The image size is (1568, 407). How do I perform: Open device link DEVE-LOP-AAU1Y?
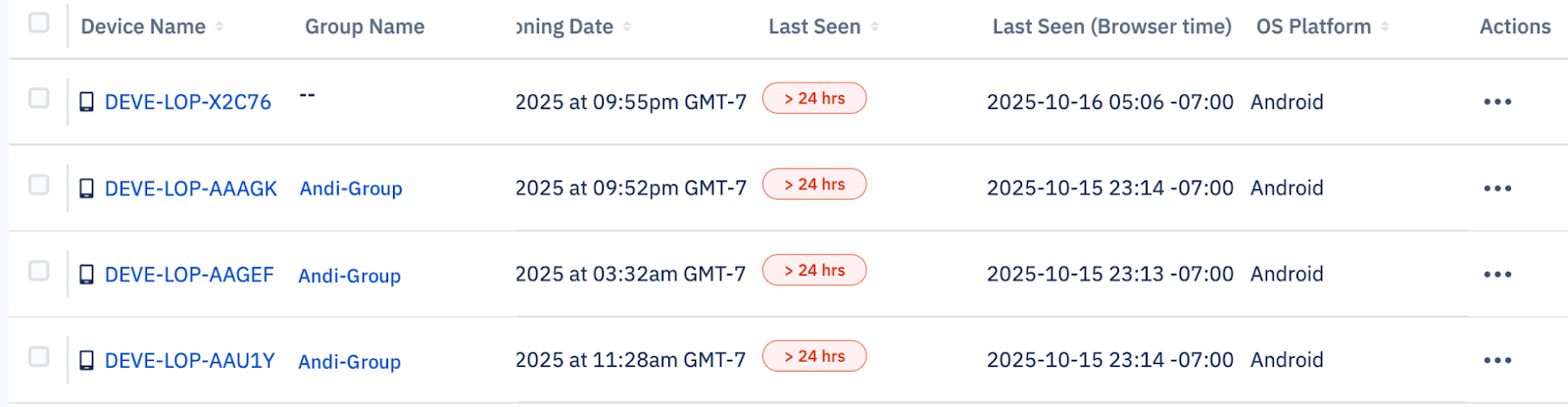click(189, 361)
